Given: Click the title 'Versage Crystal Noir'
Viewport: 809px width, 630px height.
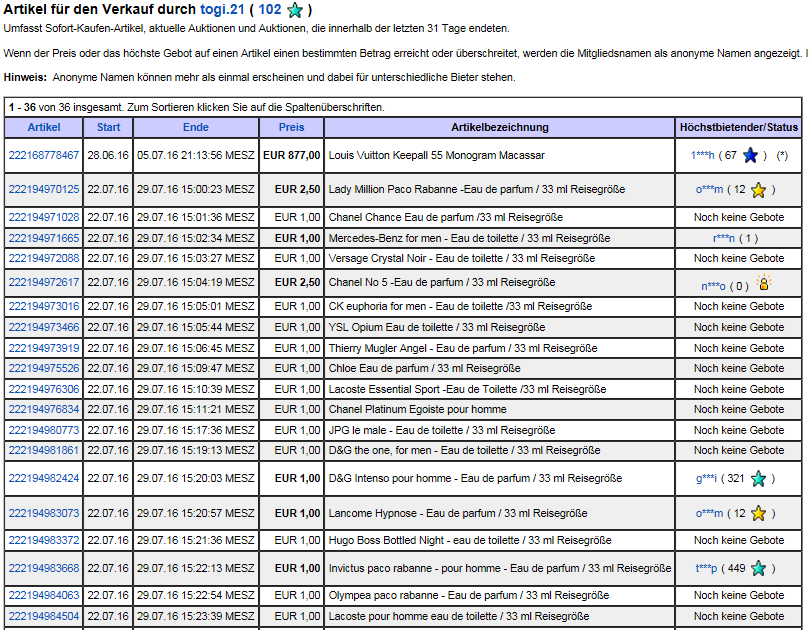Looking at the screenshot, I should pos(378,258).
